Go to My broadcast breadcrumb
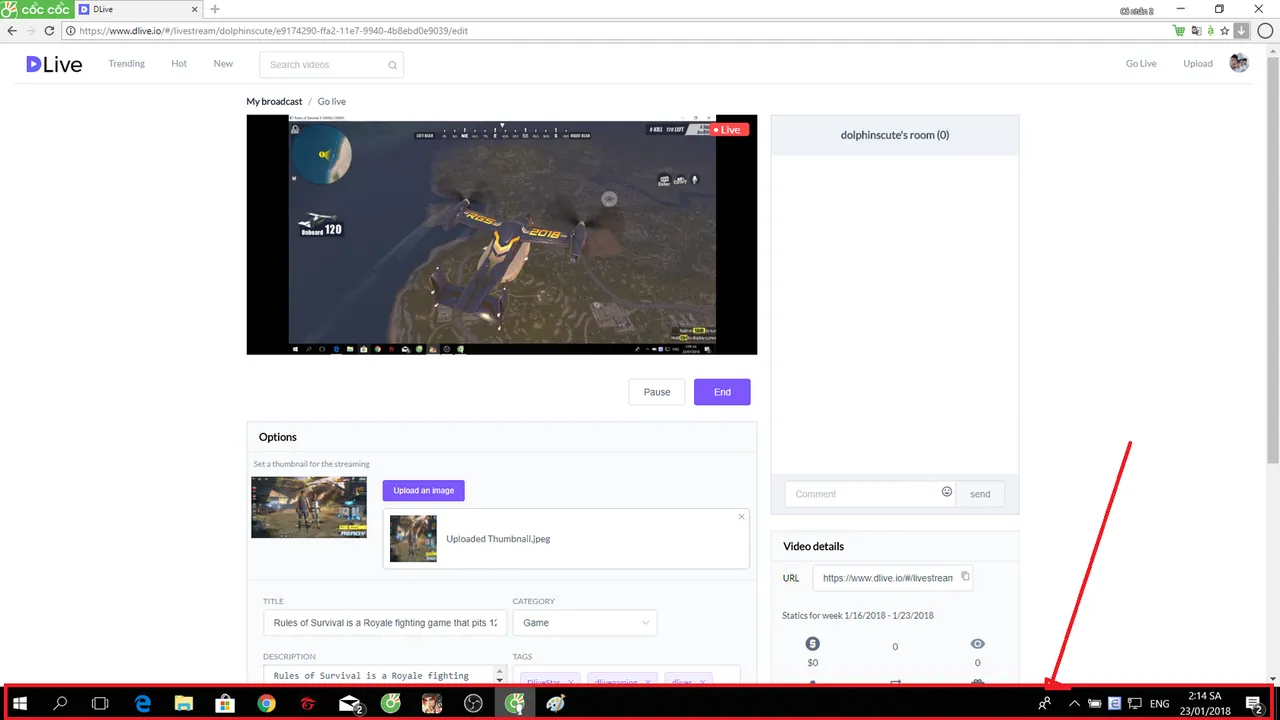 tap(274, 102)
